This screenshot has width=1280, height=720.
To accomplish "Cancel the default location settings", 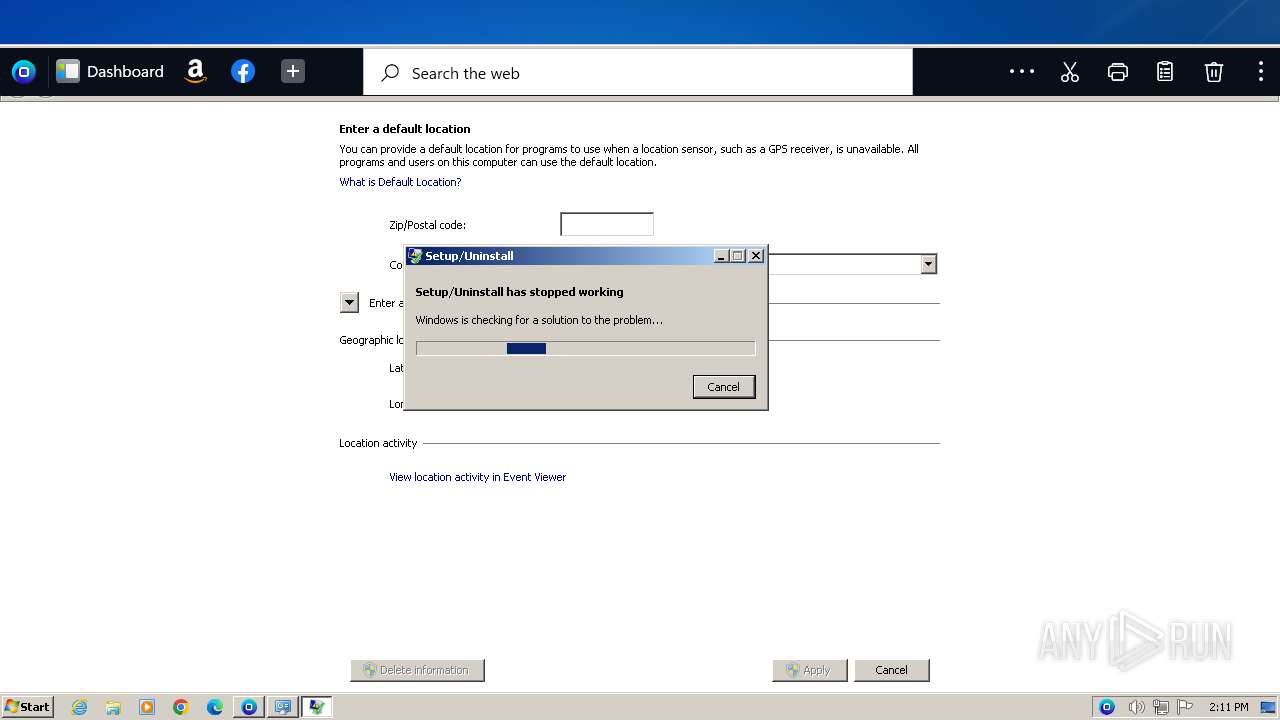I will coord(892,670).
